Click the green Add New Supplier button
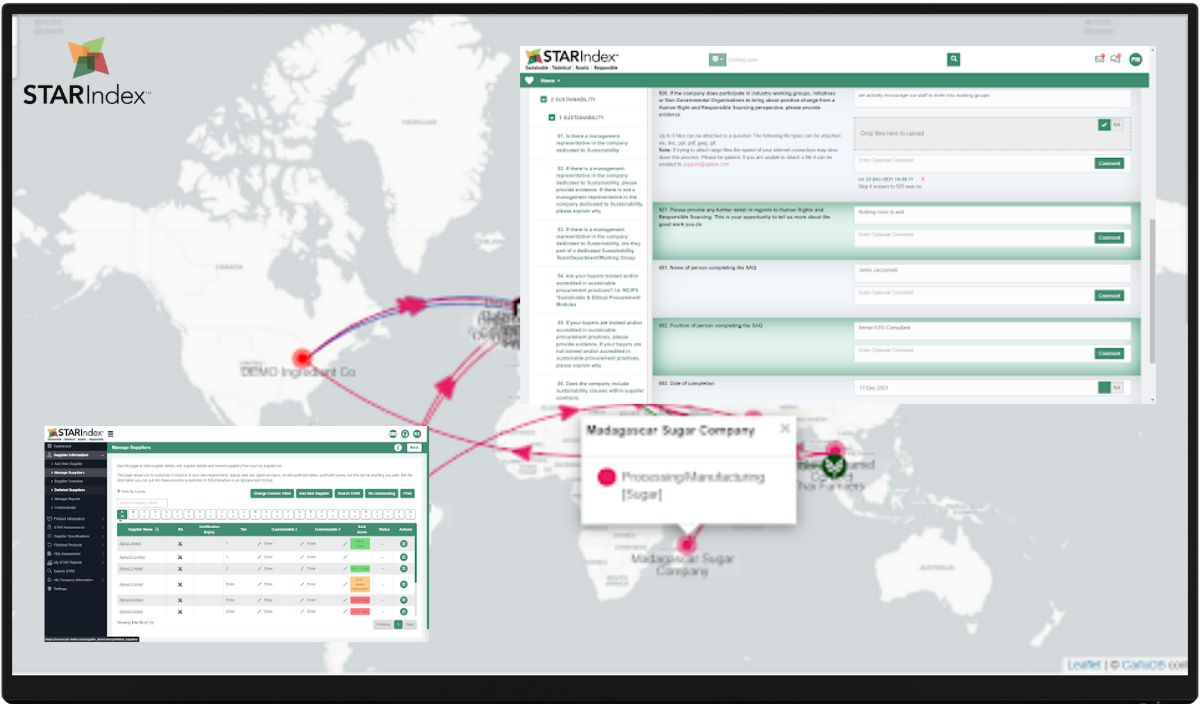 pyautogui.click(x=314, y=493)
